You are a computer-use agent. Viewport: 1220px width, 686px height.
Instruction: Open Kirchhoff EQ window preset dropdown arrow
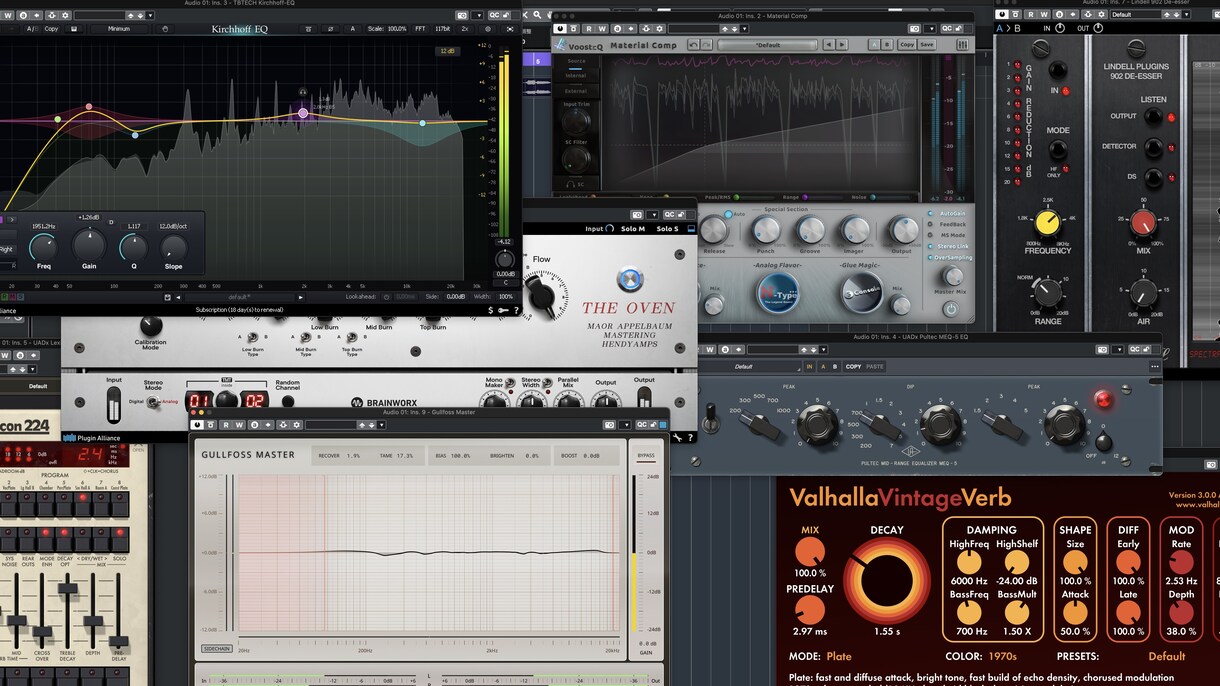coord(150,15)
